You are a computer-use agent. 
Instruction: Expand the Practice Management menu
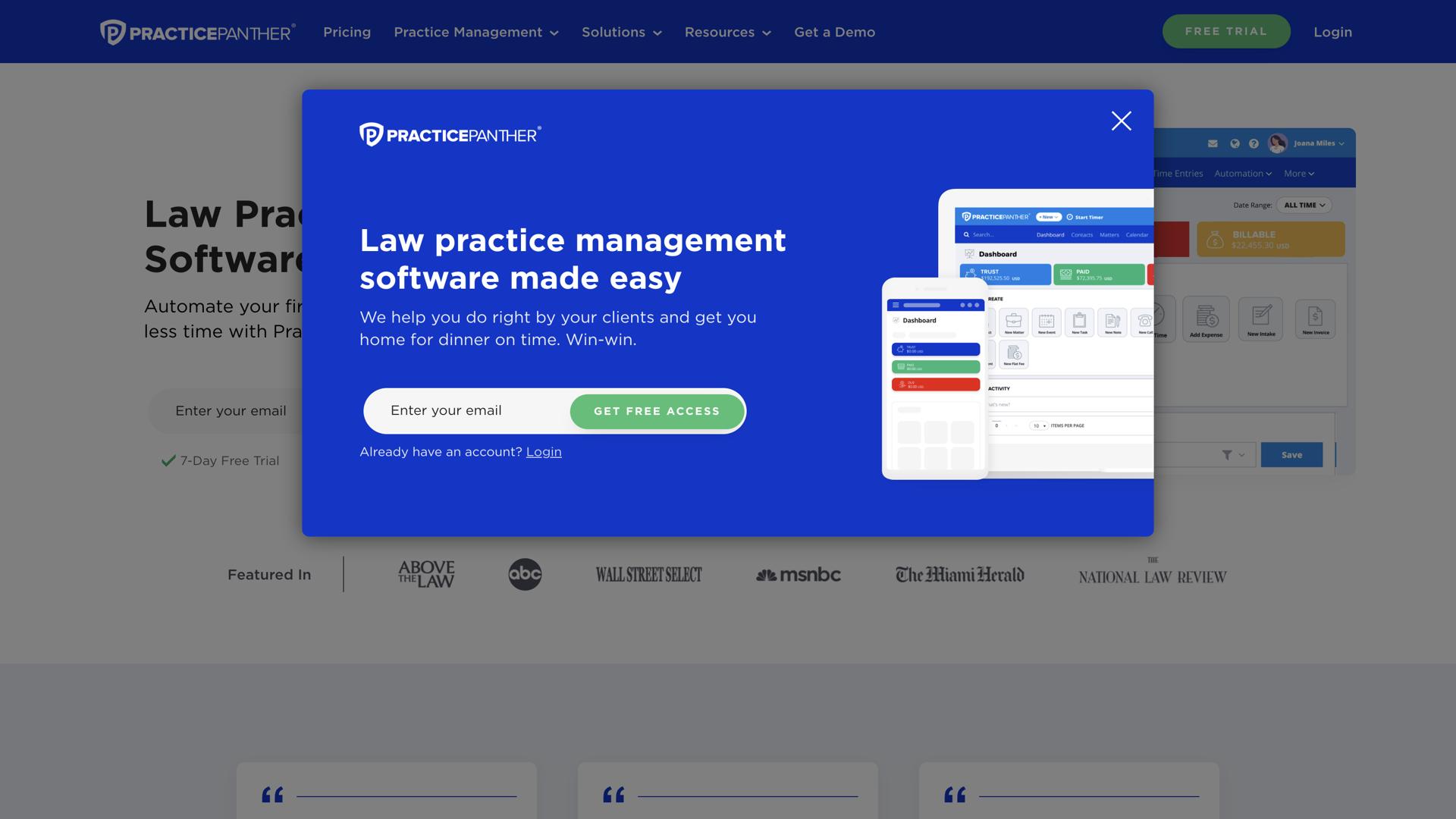coord(475,32)
